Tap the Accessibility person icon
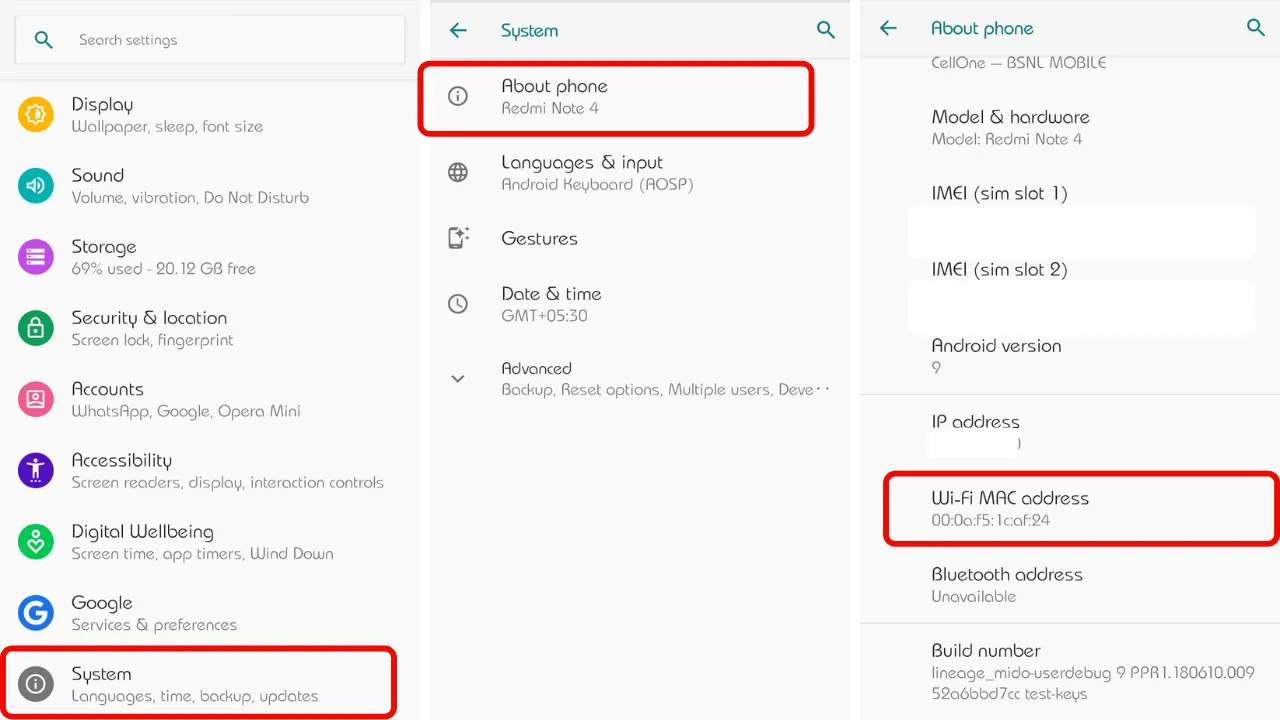The height and width of the screenshot is (720, 1280). pyautogui.click(x=36, y=470)
